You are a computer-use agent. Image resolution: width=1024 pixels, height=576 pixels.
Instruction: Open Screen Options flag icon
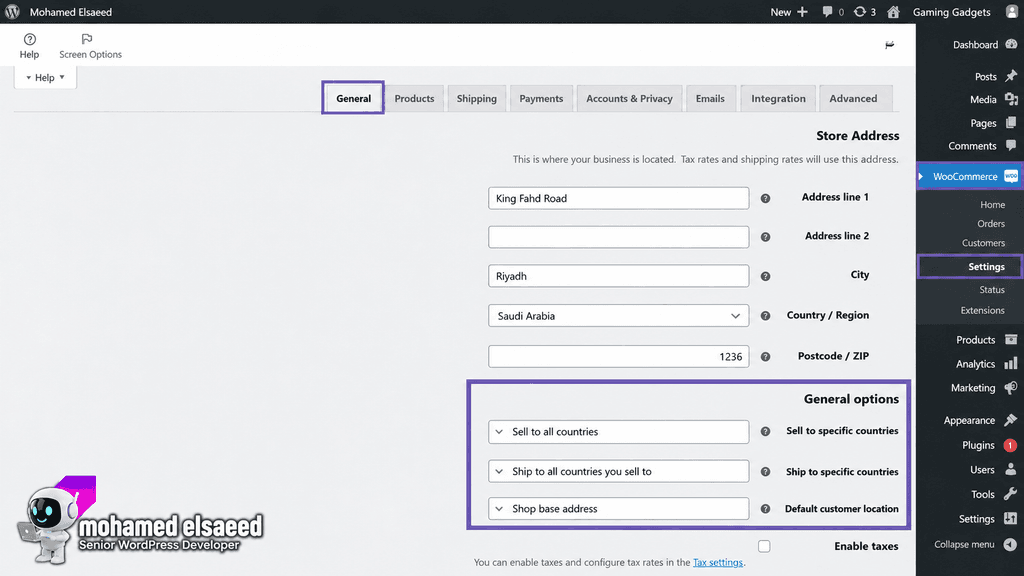point(87,39)
